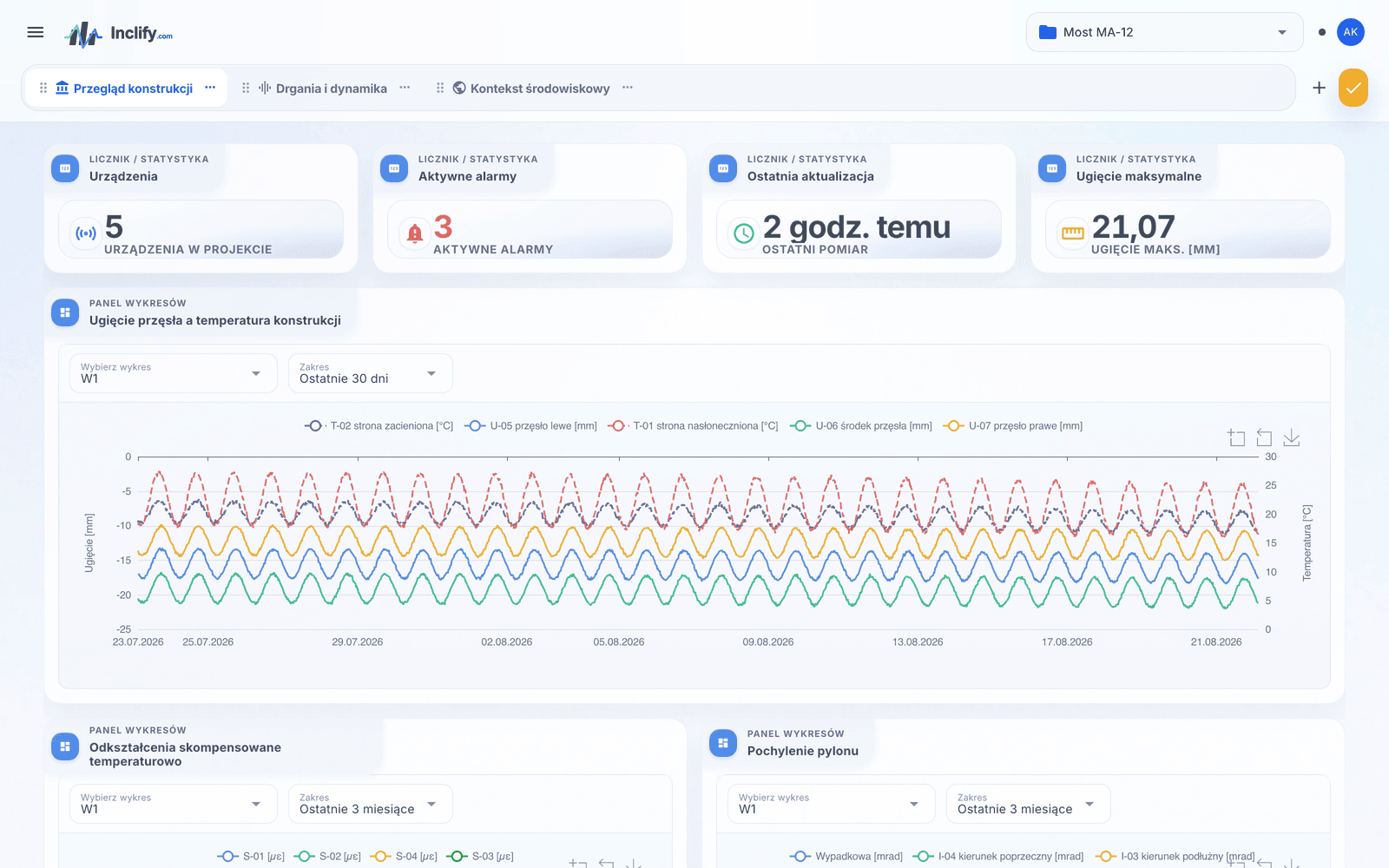Click the 5 Urządzenia w projekcie value
Viewport: 1389px width, 868px height.
click(114, 227)
